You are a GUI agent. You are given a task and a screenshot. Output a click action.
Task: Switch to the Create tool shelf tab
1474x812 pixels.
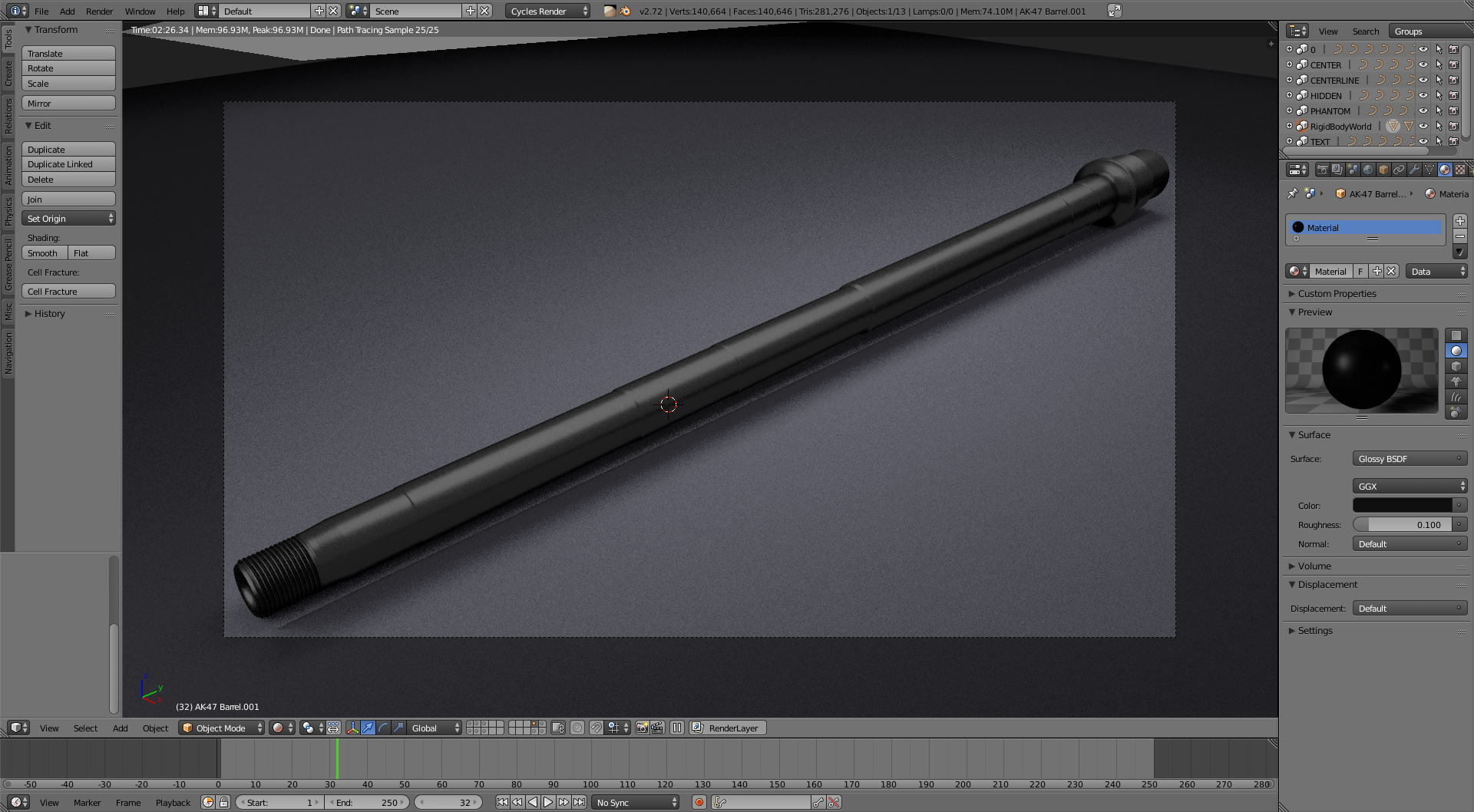8,73
